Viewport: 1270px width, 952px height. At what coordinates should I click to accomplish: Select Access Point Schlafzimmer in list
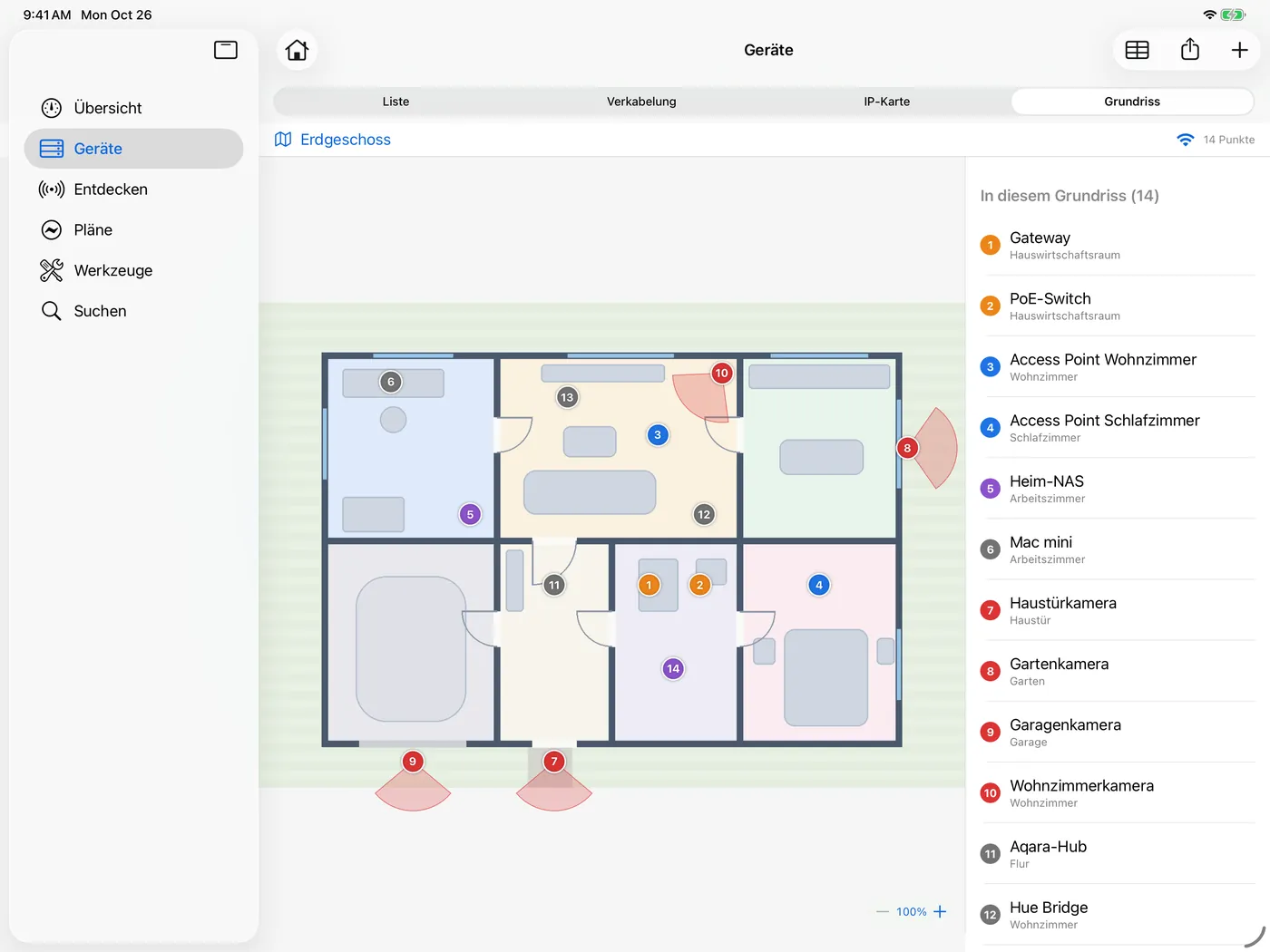point(1118,428)
